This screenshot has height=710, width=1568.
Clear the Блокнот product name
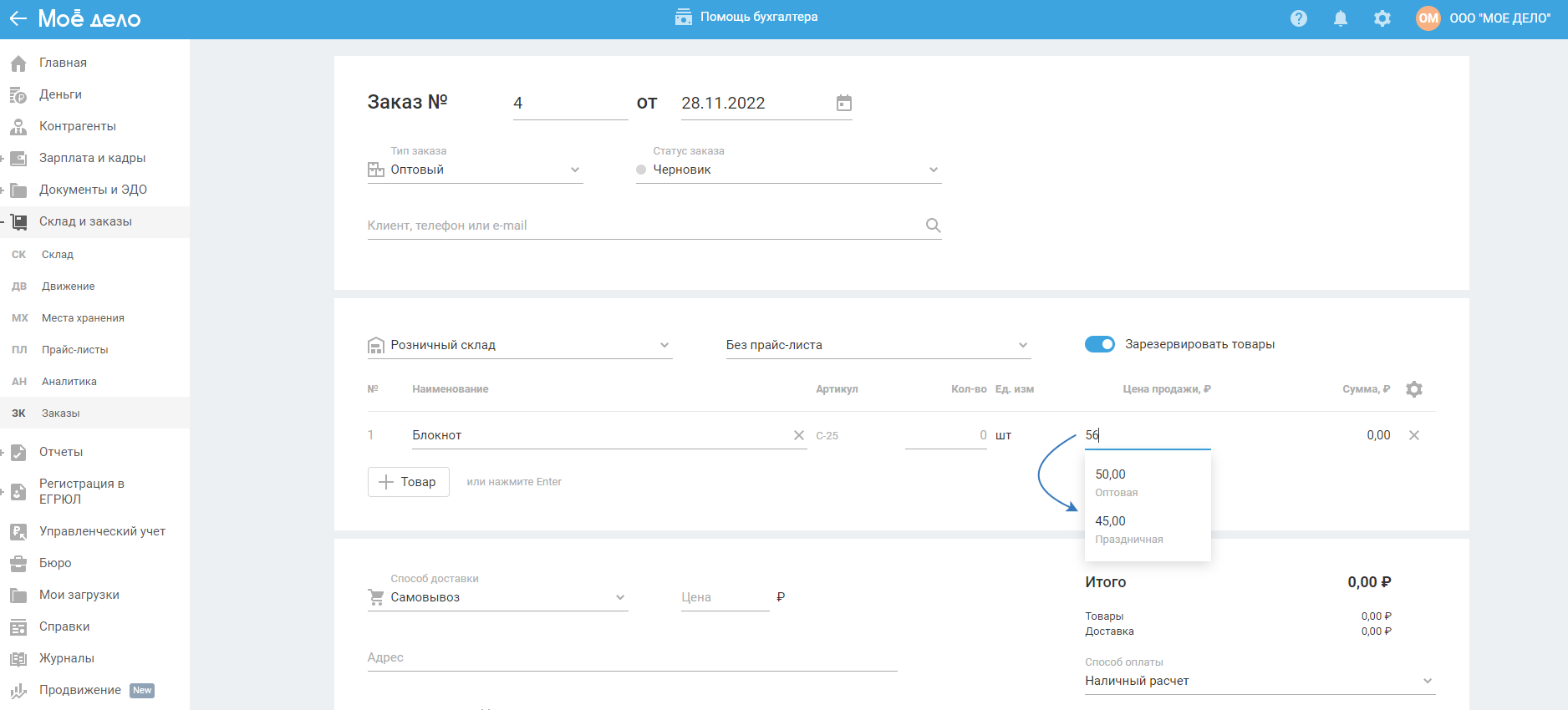[x=798, y=435]
